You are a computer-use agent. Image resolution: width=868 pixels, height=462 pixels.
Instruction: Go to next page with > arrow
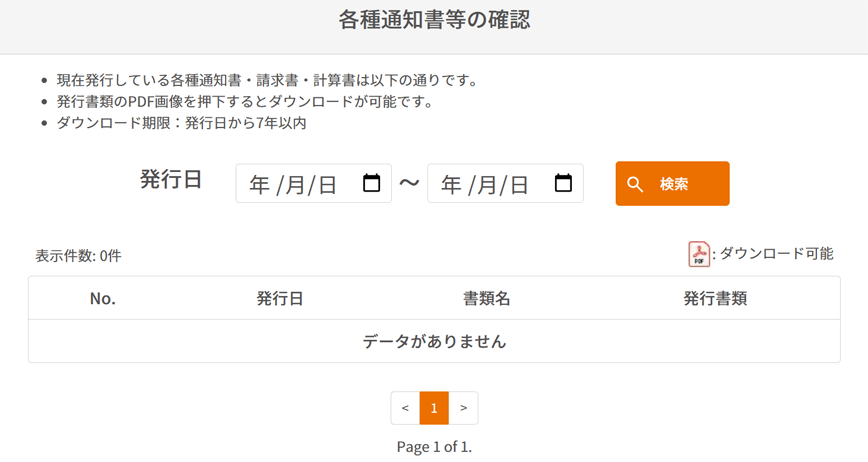click(x=463, y=408)
